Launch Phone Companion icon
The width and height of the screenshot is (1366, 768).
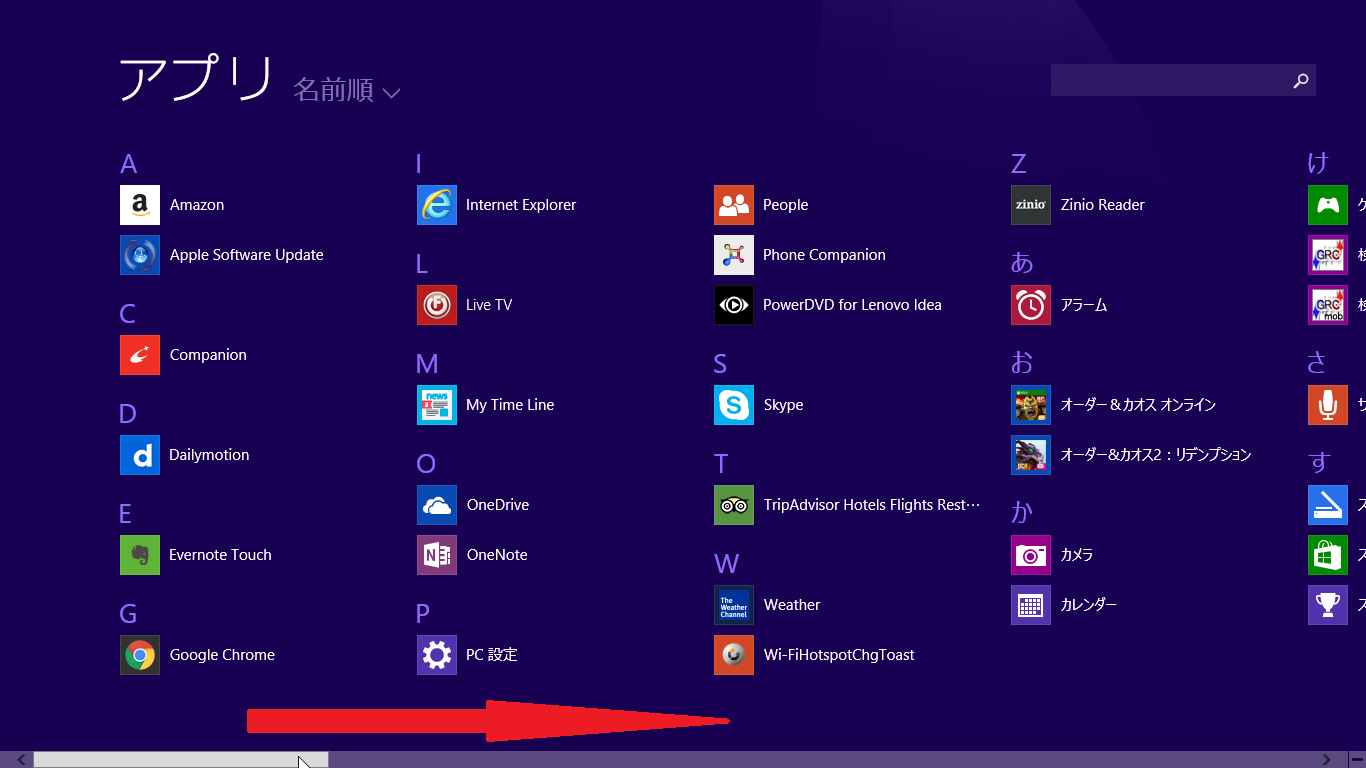pos(734,255)
